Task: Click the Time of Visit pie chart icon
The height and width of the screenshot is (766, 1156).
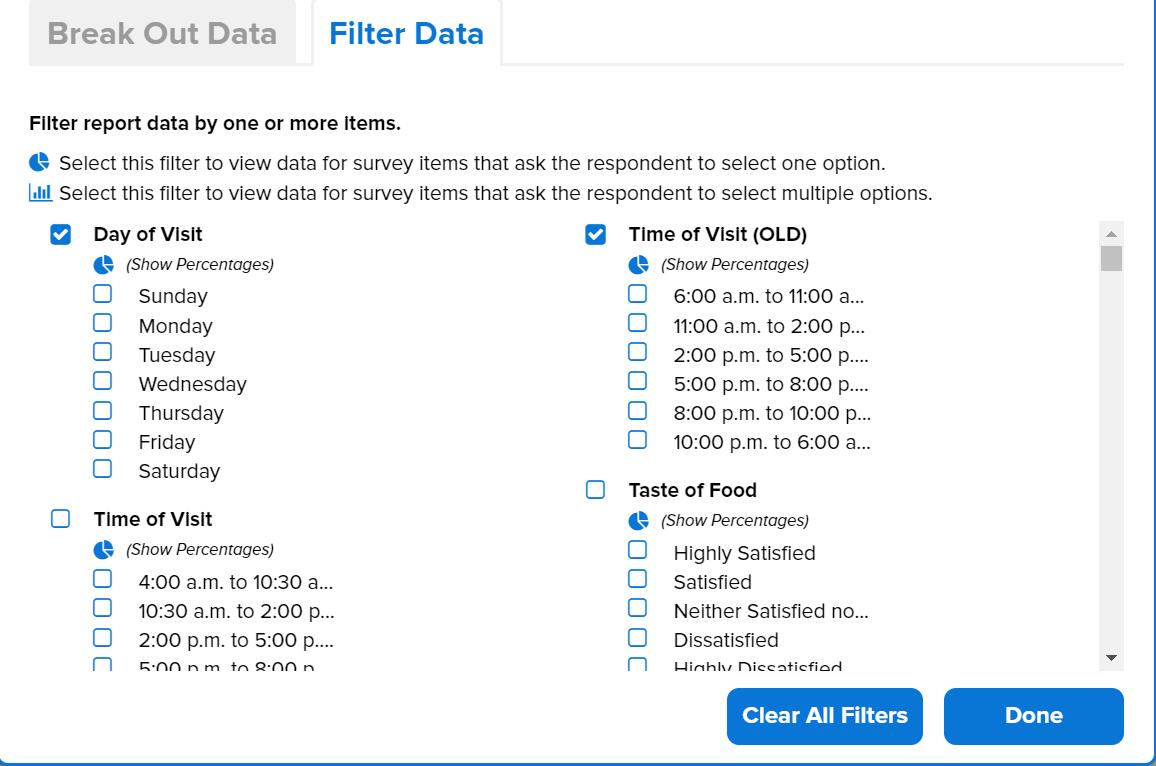Action: (x=104, y=550)
